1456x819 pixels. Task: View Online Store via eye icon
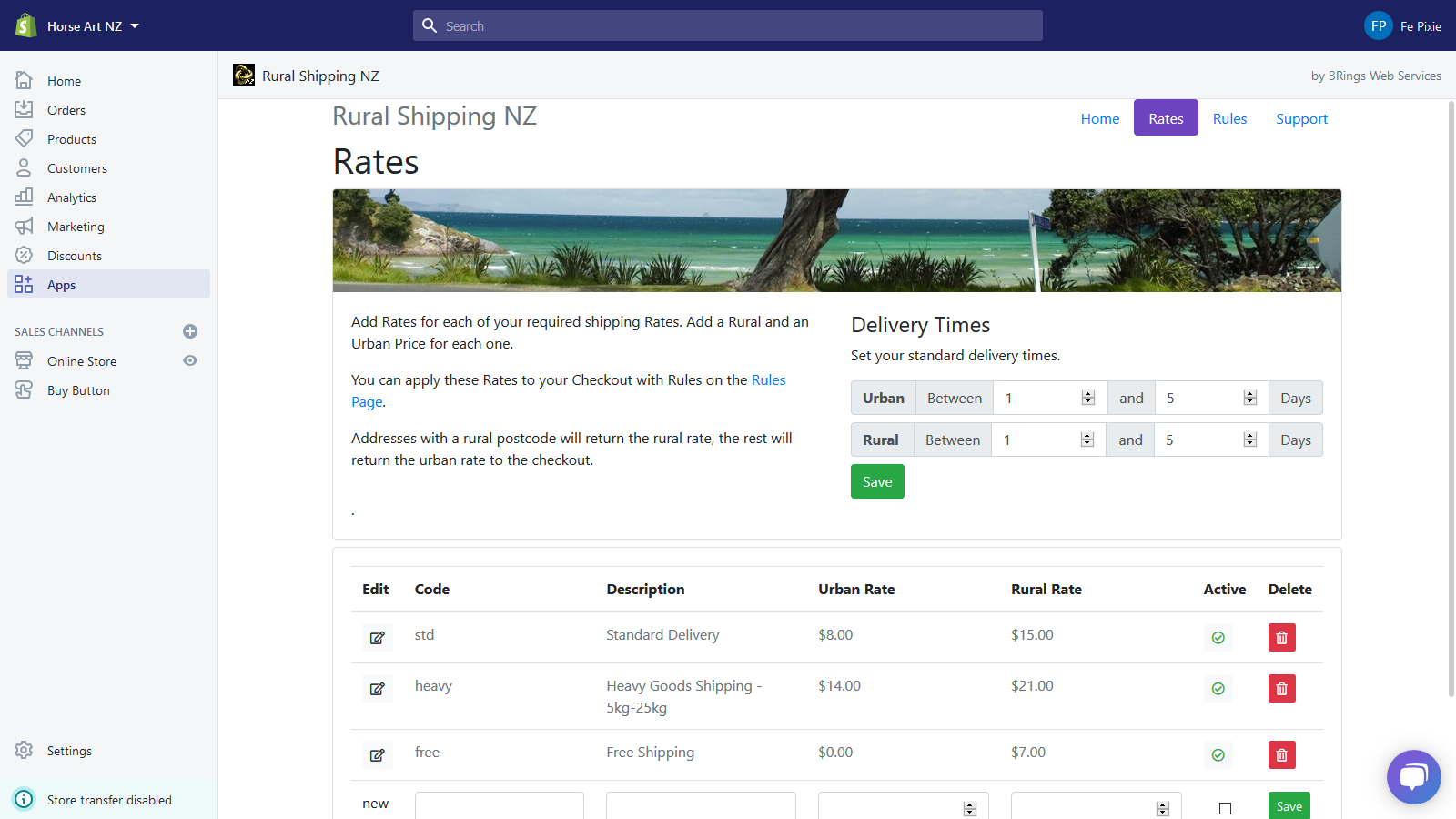coord(190,361)
